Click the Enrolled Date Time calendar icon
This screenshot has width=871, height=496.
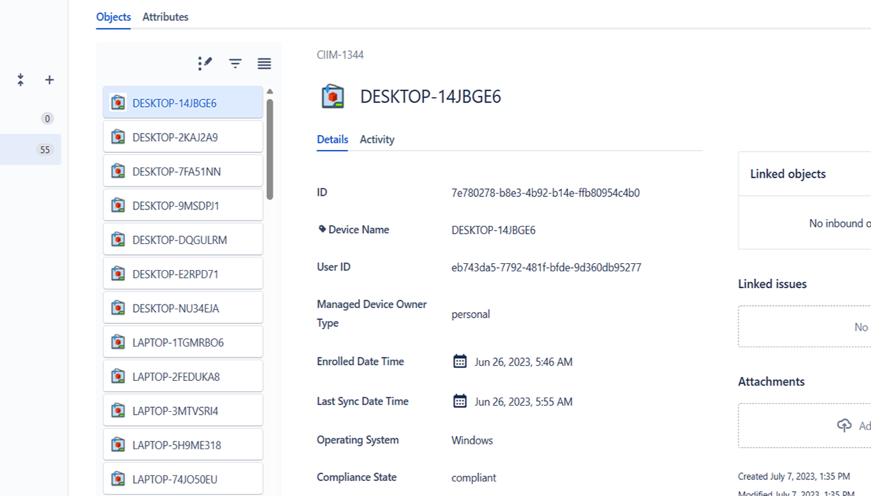coord(460,361)
